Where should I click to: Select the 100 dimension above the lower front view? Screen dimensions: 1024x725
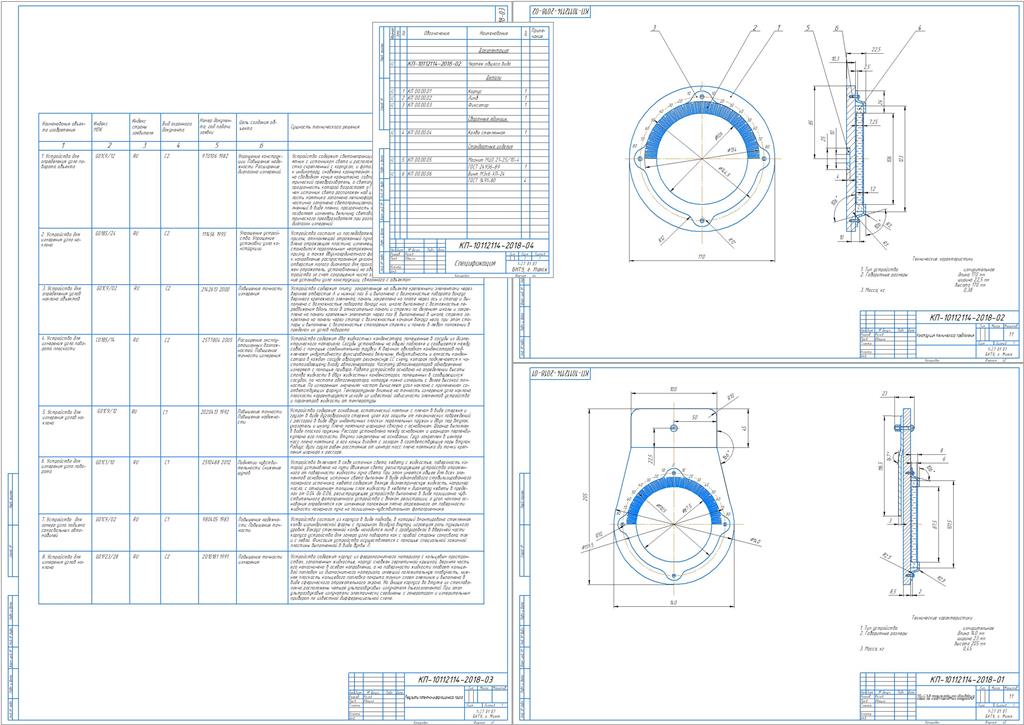[x=673, y=390]
